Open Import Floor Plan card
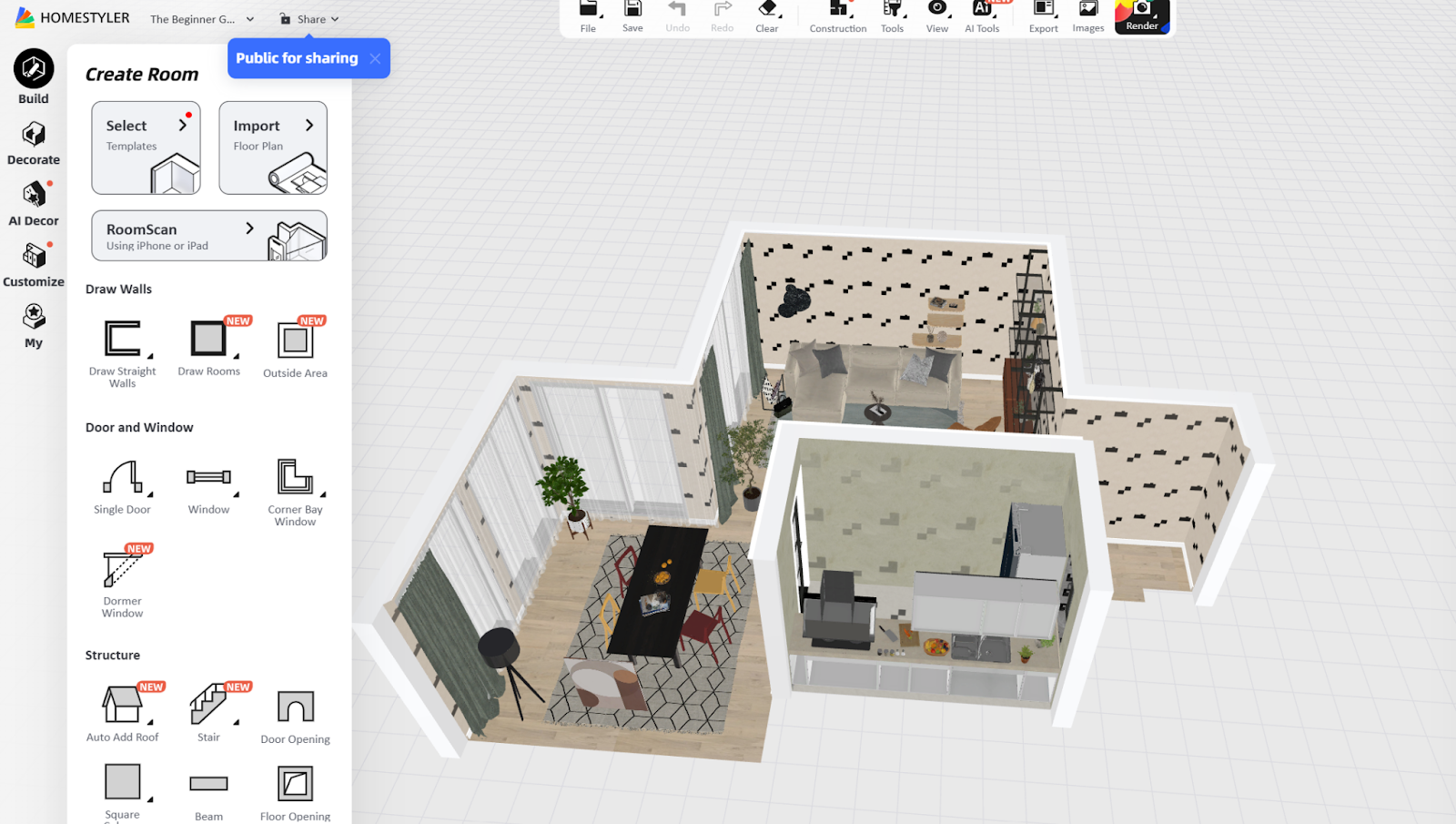The width and height of the screenshot is (1456, 824). coord(273,148)
